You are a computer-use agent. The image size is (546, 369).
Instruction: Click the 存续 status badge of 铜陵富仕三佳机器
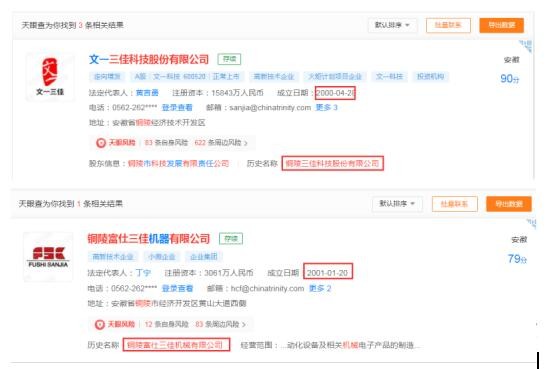[231, 239]
